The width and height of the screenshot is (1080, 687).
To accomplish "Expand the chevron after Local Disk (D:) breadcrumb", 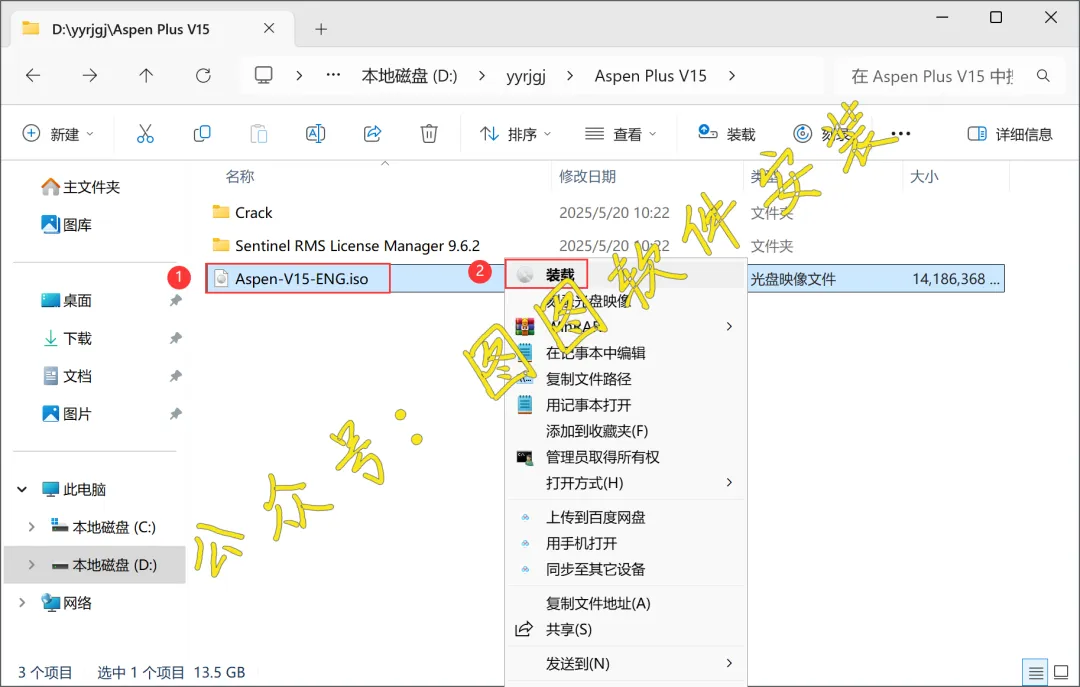I will 481,76.
